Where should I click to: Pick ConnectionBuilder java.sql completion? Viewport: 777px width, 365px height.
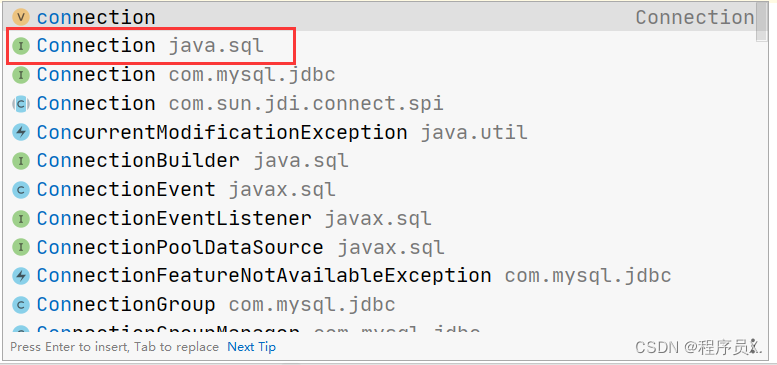[x=383, y=161]
